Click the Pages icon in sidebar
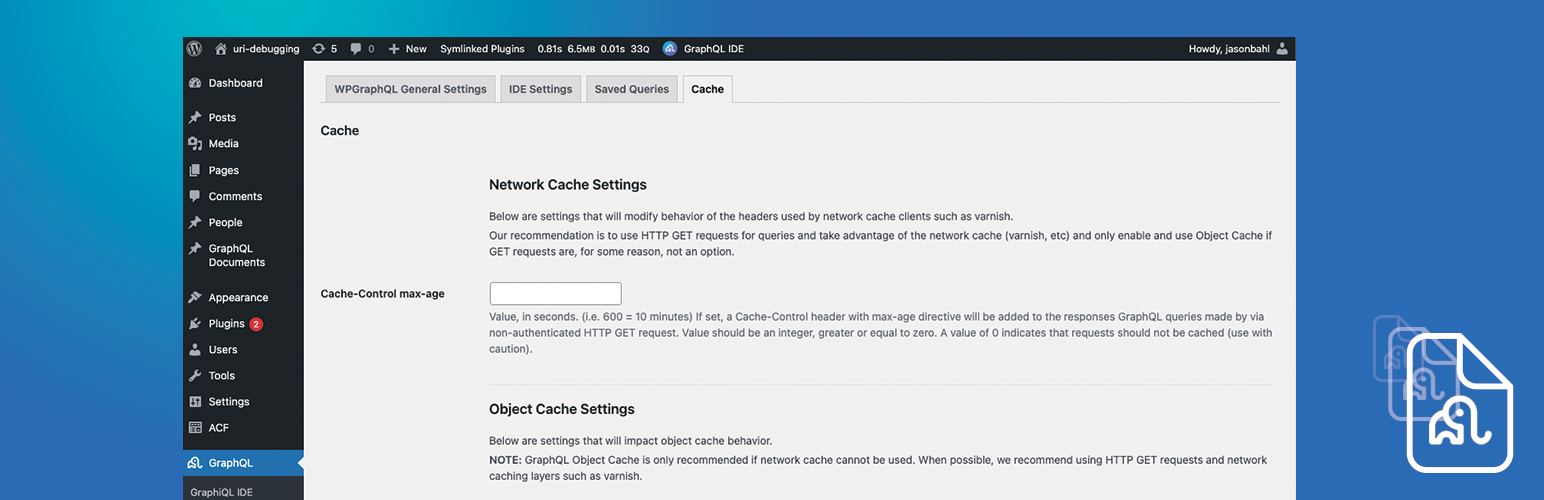 [195, 170]
